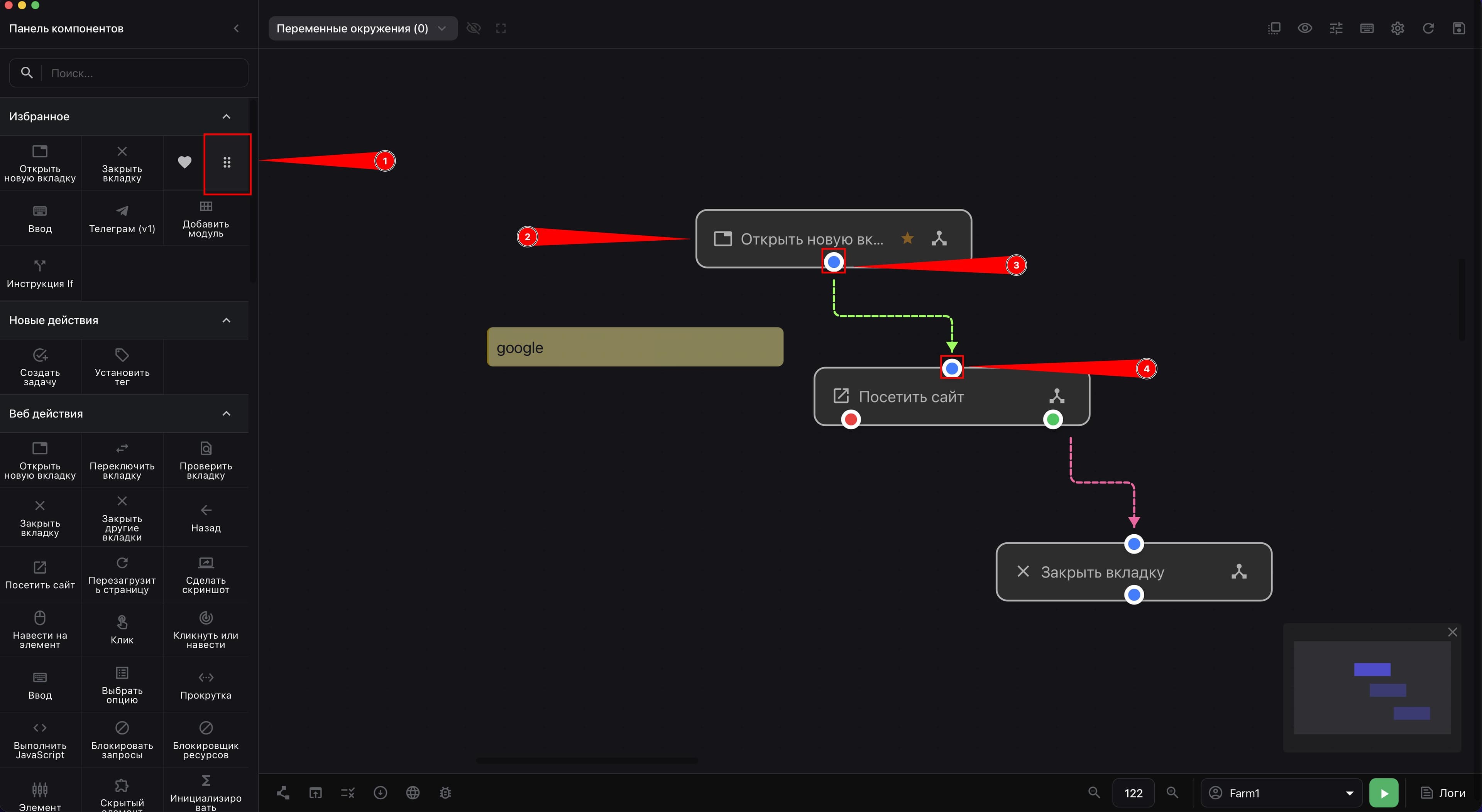This screenshot has width=1482, height=812.
Task: Toggle the star on Открыть новую вкладку node
Action: (x=907, y=238)
